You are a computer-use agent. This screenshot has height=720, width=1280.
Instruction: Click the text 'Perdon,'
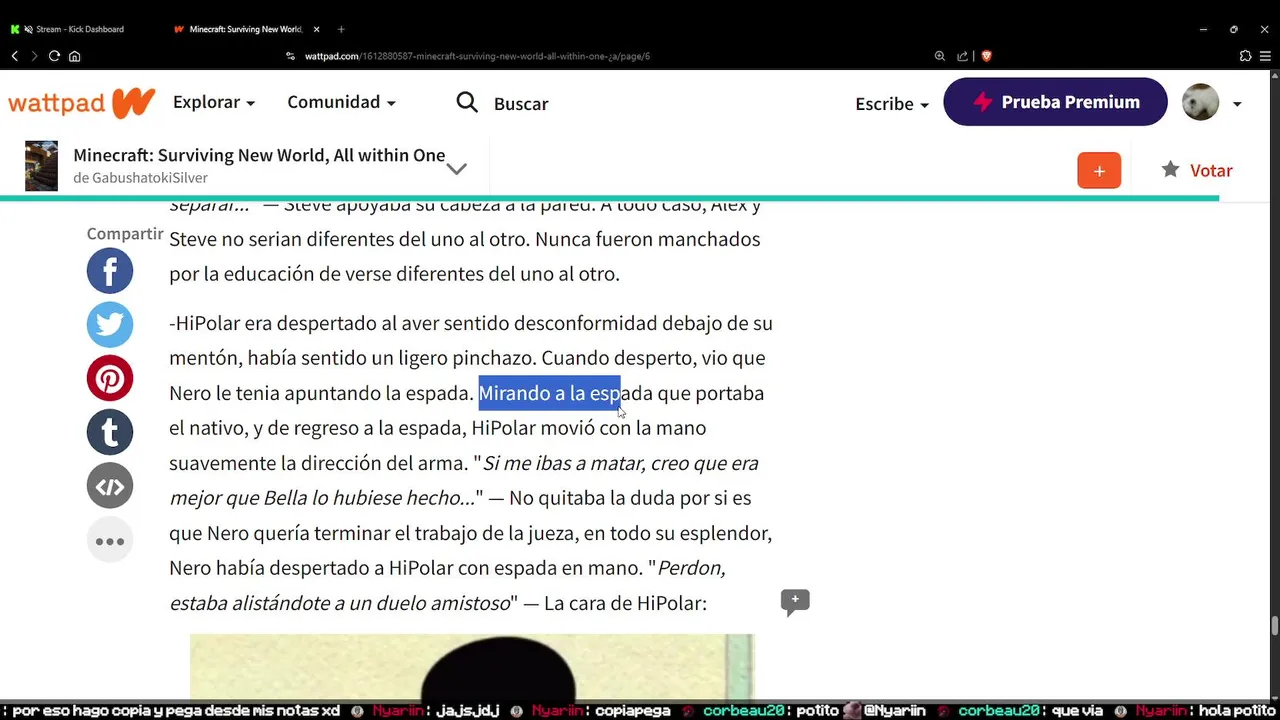[x=691, y=568]
